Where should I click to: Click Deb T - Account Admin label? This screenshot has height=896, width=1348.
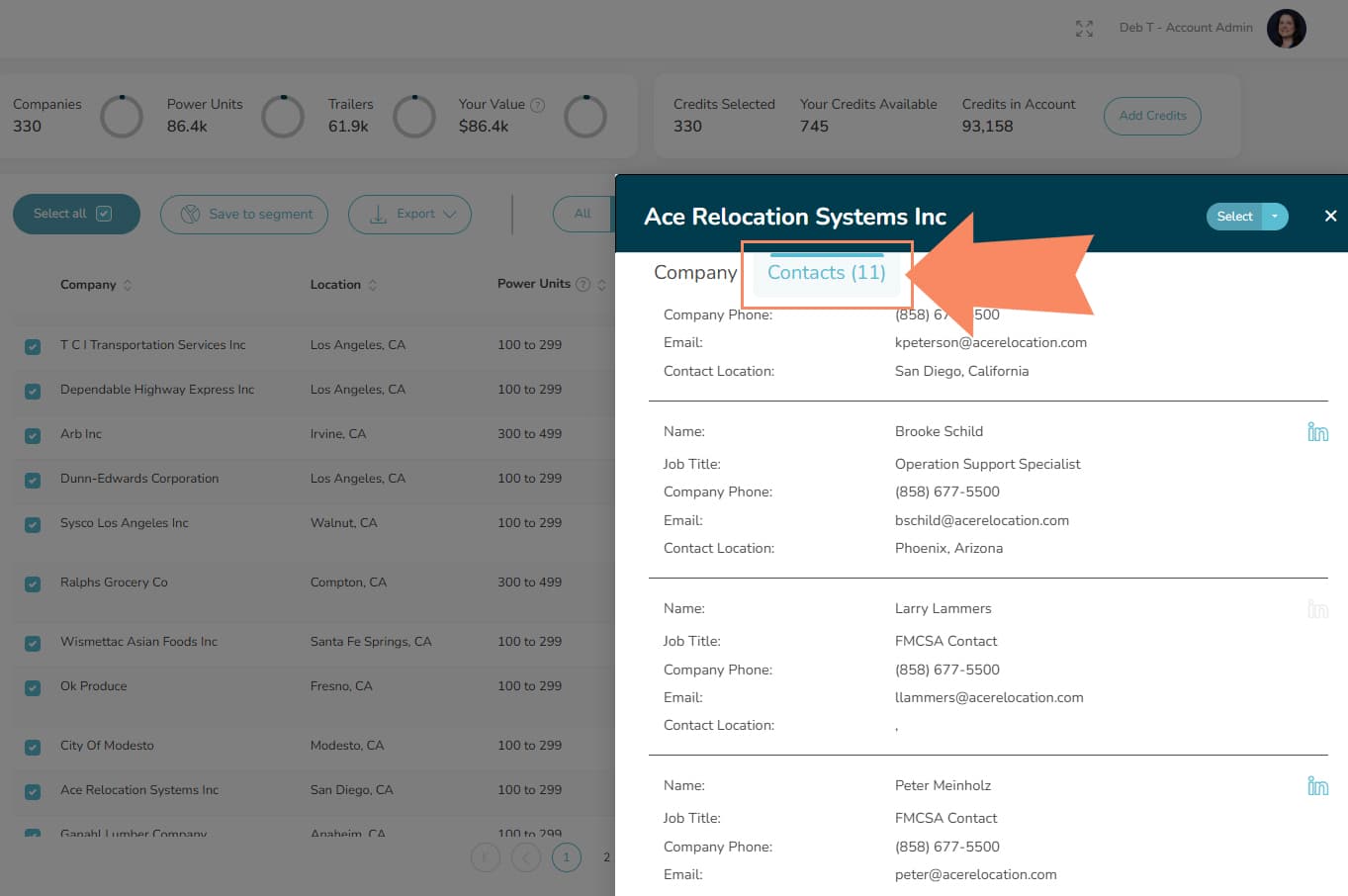click(x=1186, y=28)
